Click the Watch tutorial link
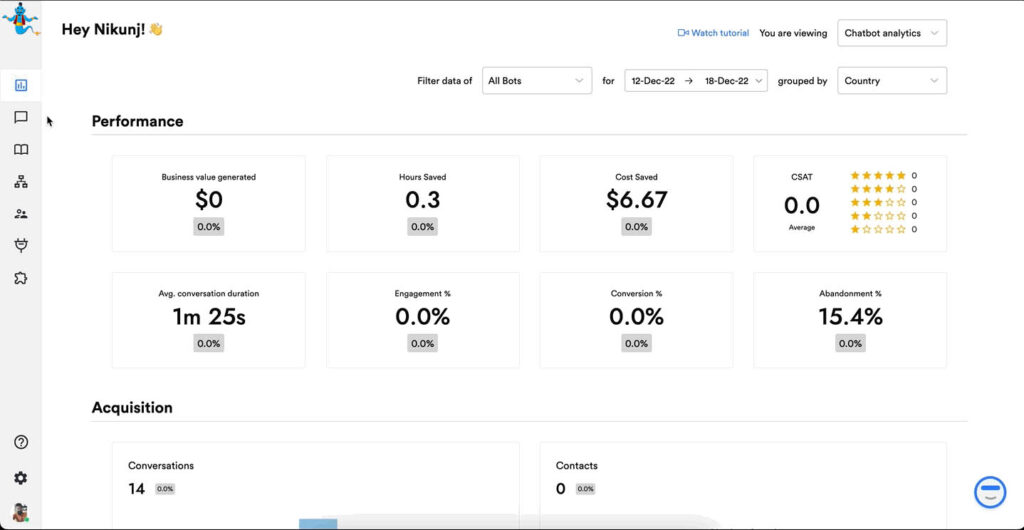Viewport: 1024px width, 530px height. 713,33
